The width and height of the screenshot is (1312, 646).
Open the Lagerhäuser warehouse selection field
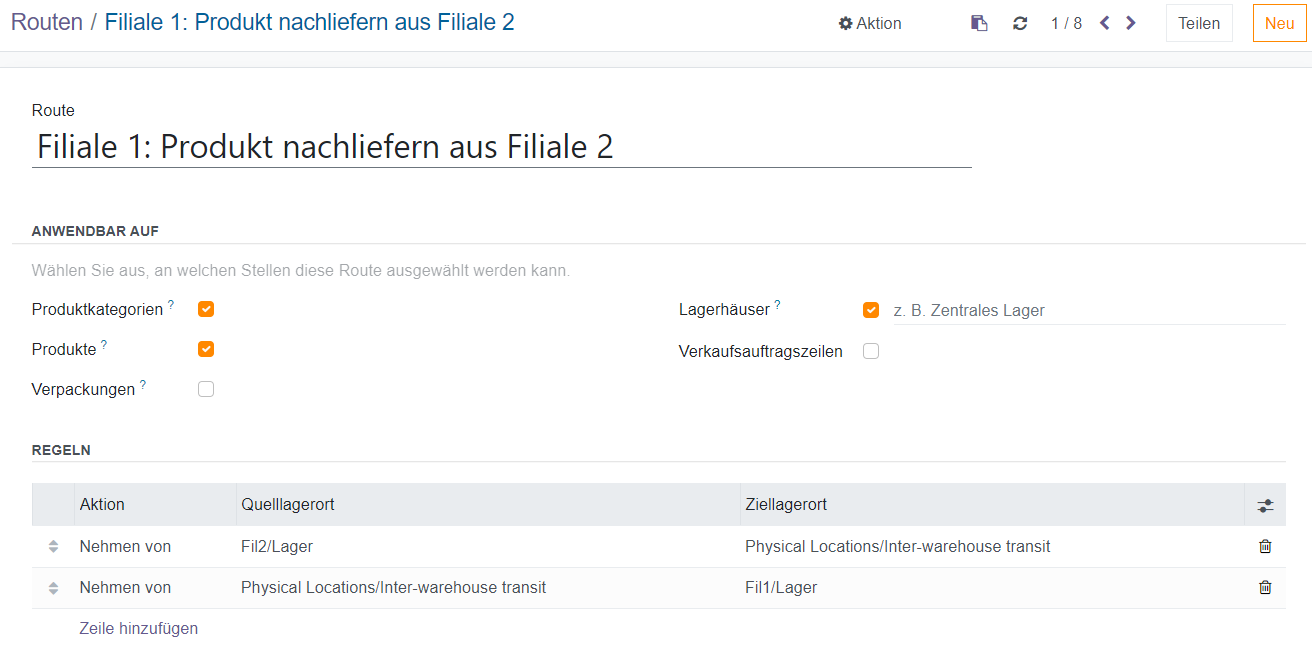[1088, 311]
